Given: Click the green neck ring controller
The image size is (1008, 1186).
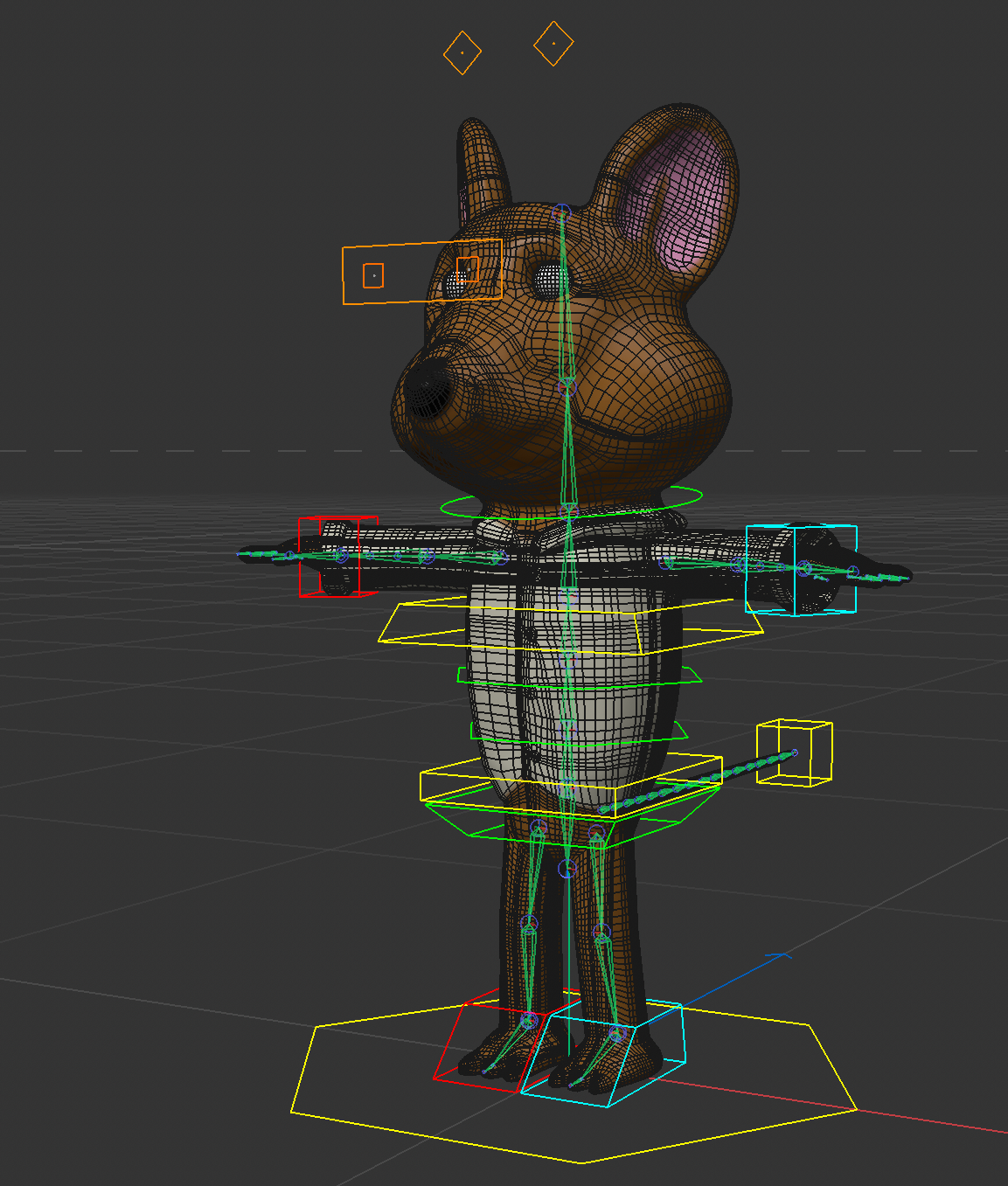Looking at the screenshot, I should (x=572, y=503).
